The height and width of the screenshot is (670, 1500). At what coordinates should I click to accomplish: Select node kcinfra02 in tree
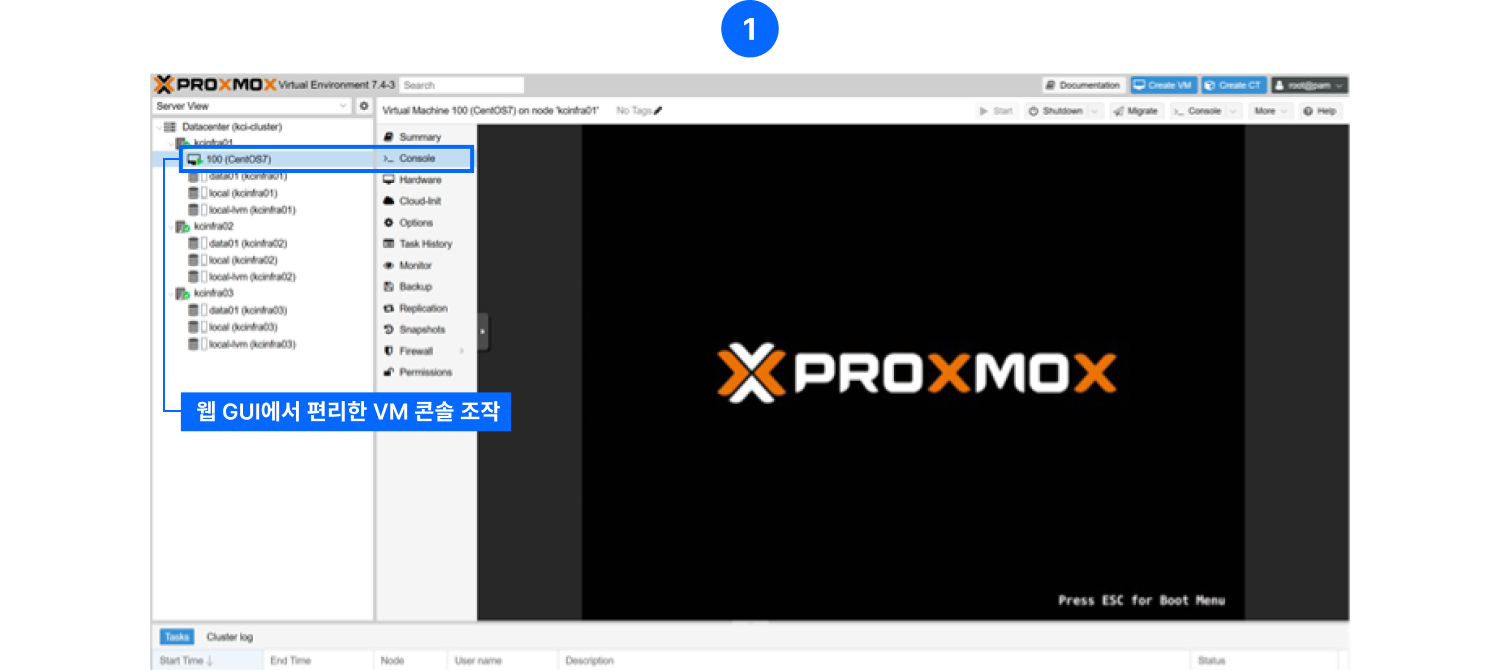[213, 227]
